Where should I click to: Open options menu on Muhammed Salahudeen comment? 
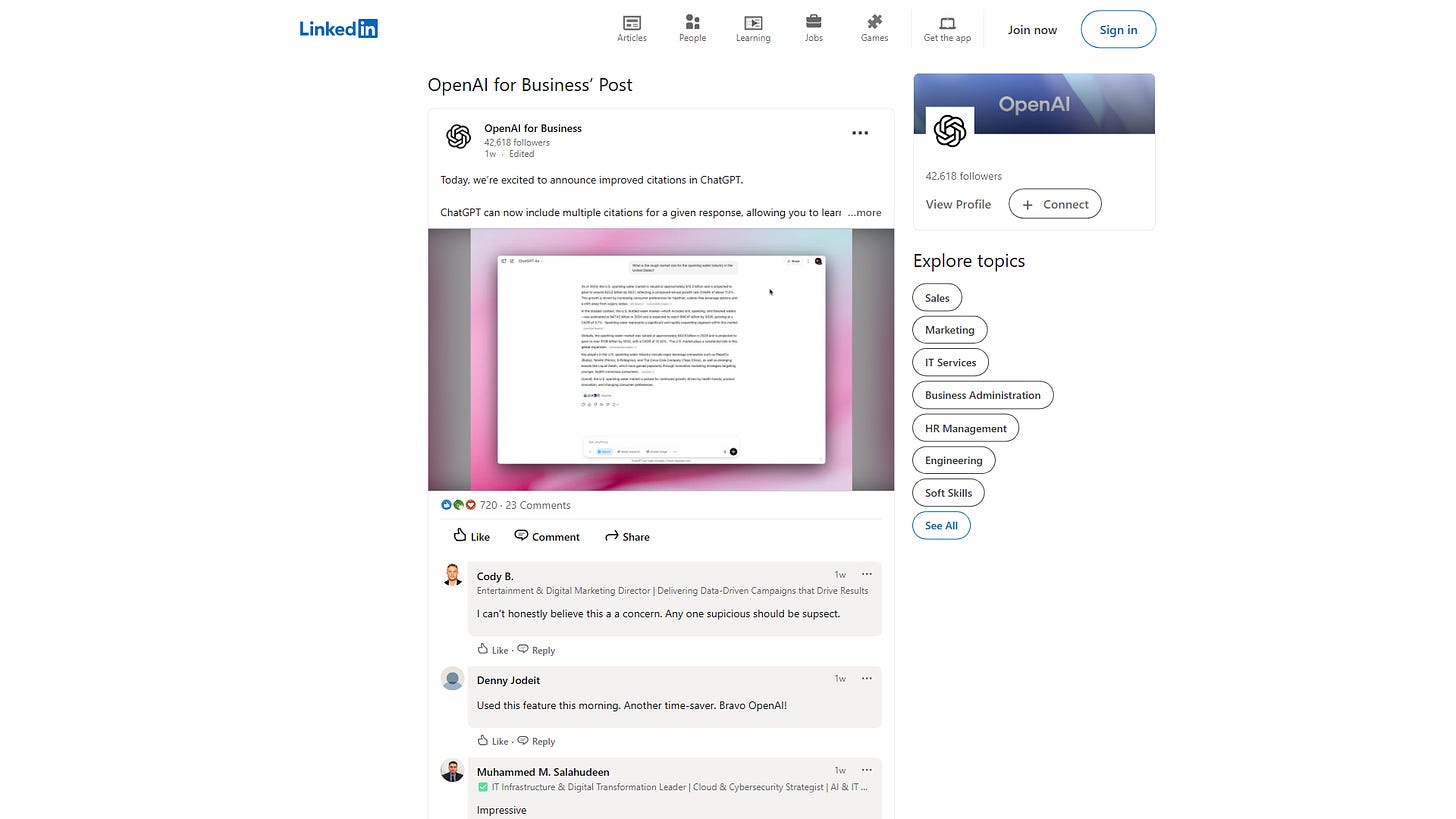[x=866, y=770]
